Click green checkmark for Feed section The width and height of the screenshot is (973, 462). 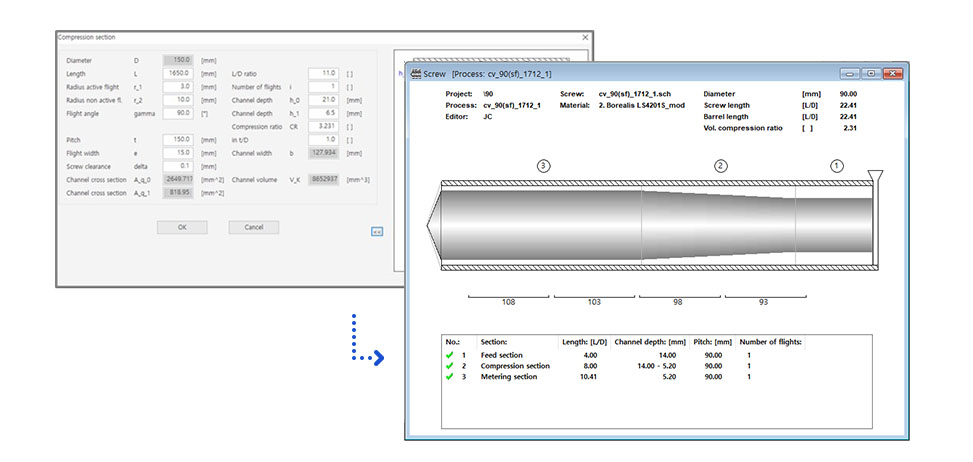coord(450,355)
